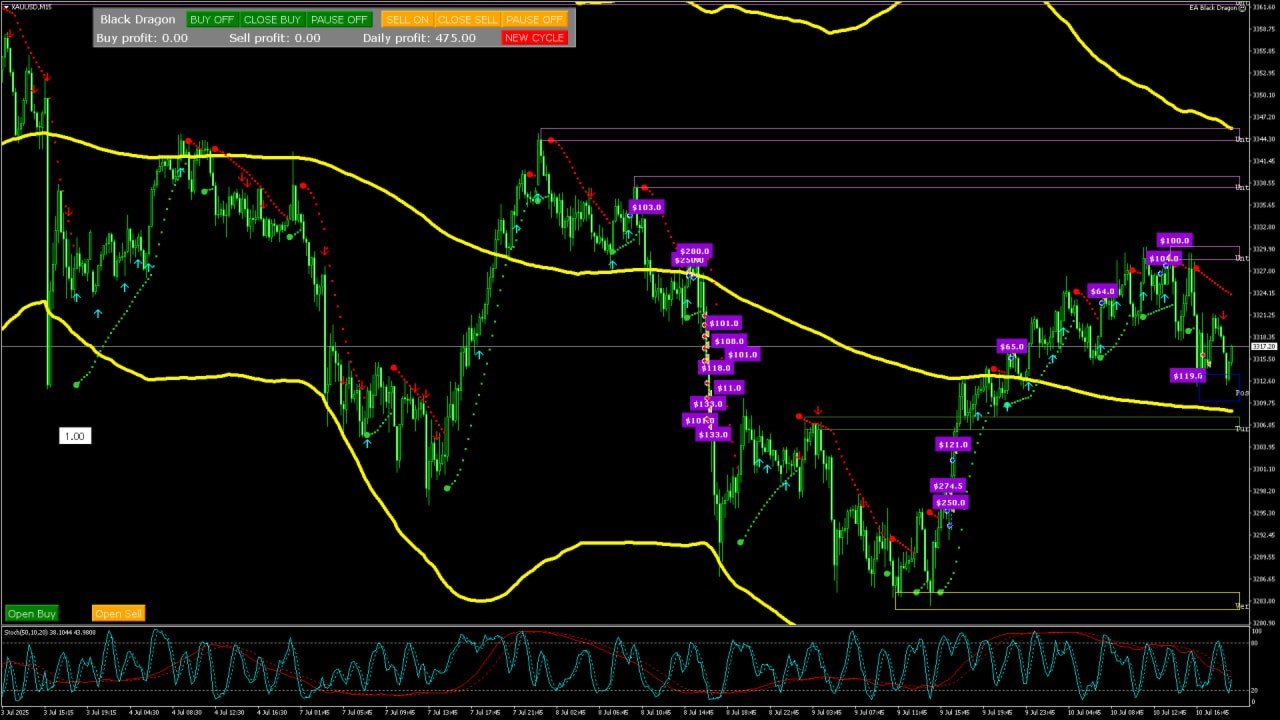Screen dimensions: 1280x720
Task: Click the $104.0 profit label
Action: (x=1163, y=258)
